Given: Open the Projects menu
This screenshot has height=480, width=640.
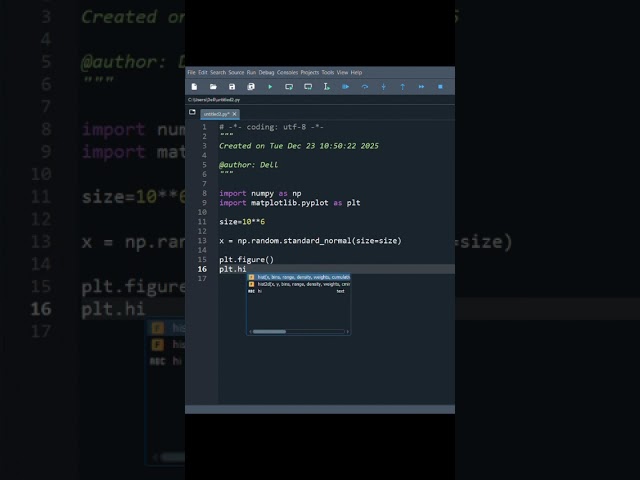Looking at the screenshot, I should coord(310,72).
